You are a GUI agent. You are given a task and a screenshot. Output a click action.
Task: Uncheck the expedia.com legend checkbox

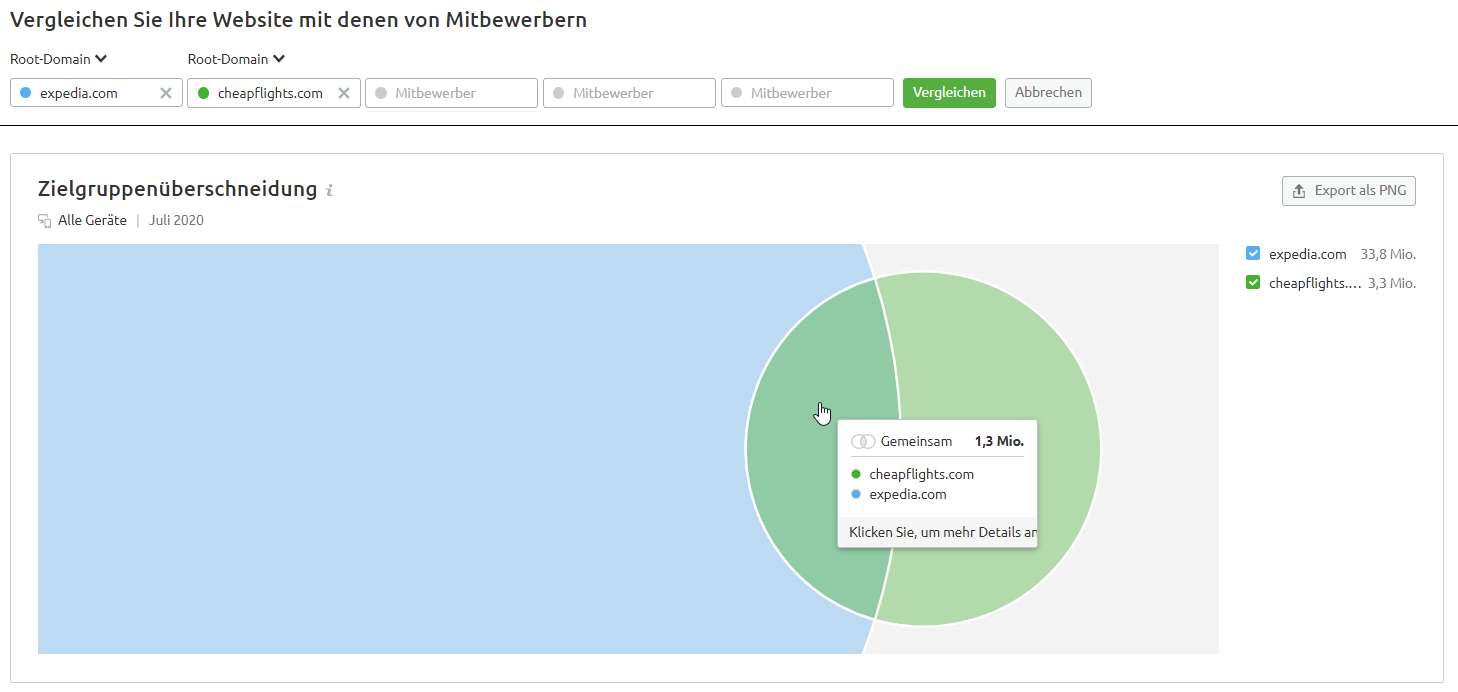[x=1253, y=253]
